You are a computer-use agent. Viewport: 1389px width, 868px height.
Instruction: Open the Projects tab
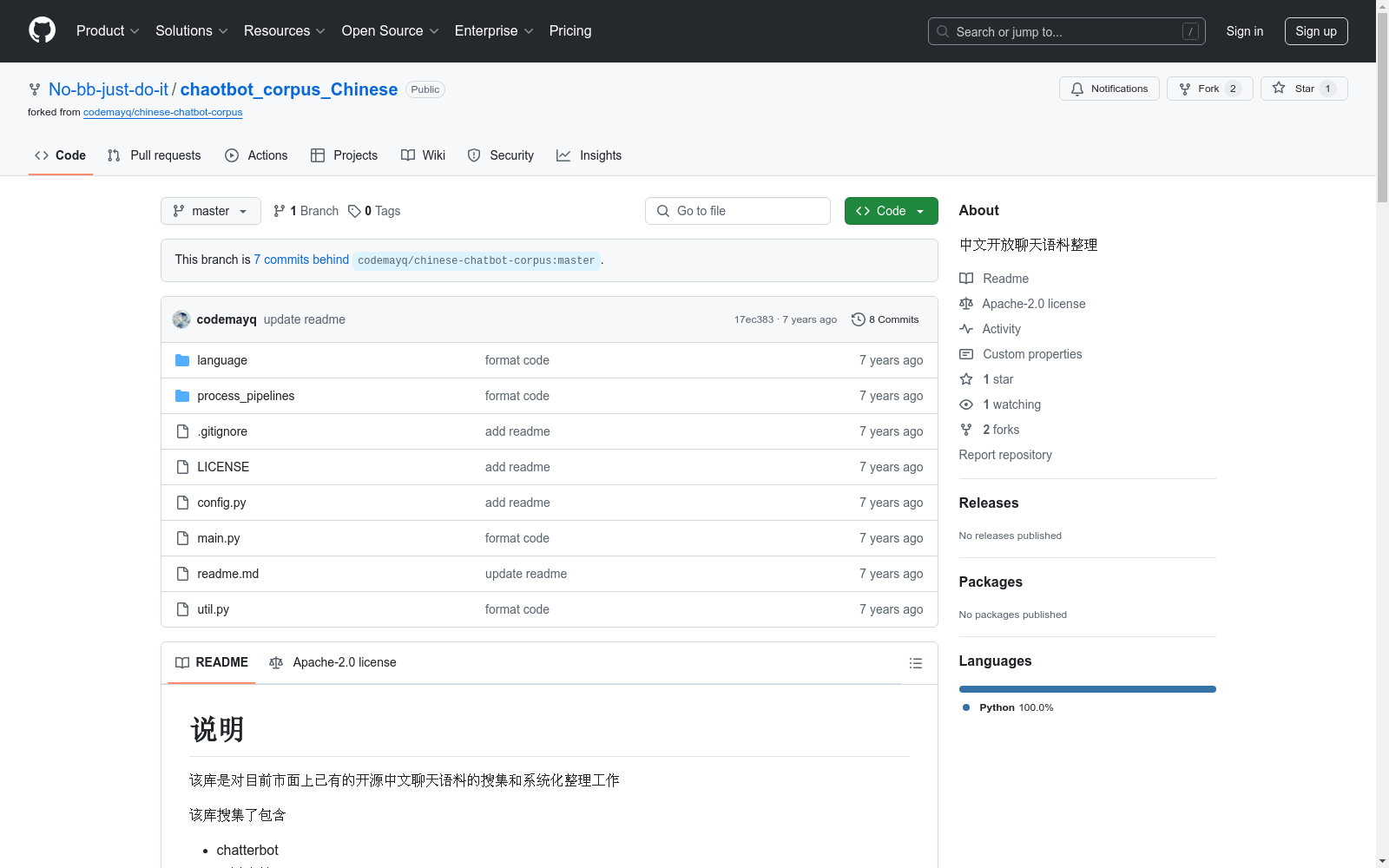pos(344,155)
